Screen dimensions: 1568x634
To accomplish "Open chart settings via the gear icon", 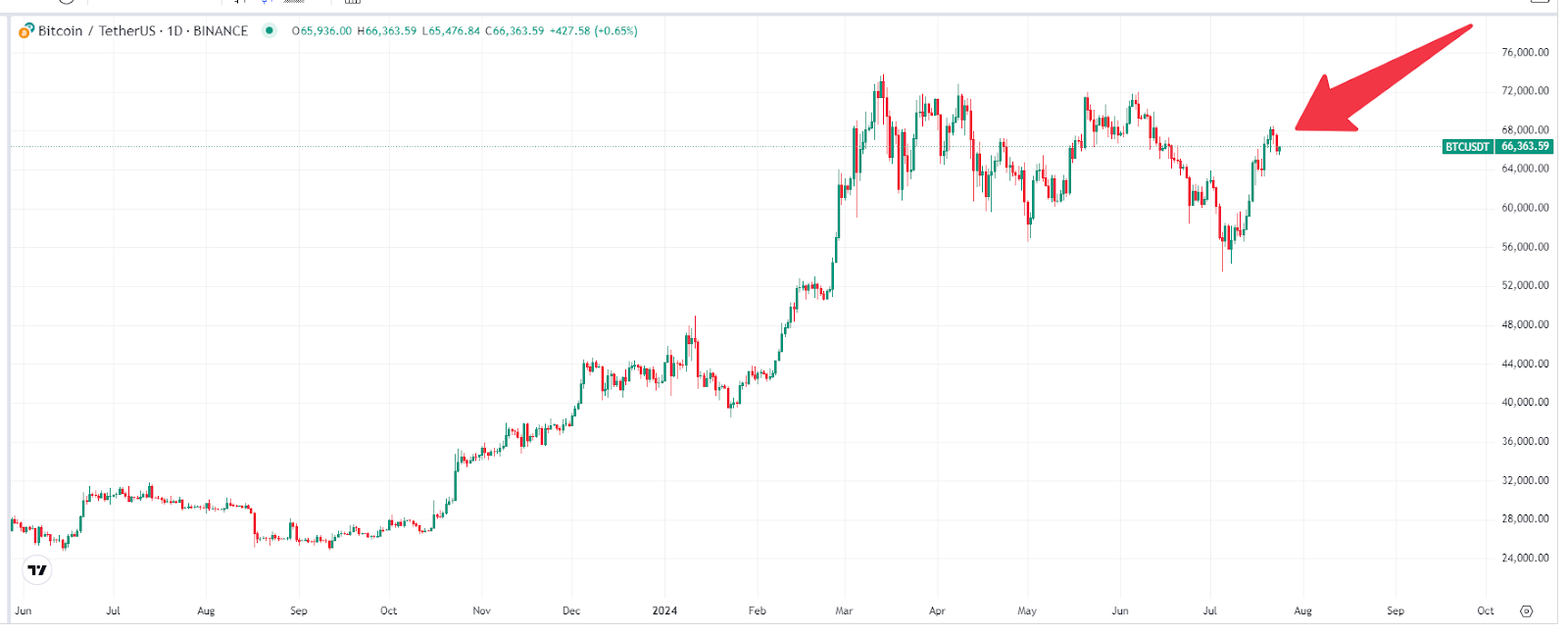I will click(1526, 610).
